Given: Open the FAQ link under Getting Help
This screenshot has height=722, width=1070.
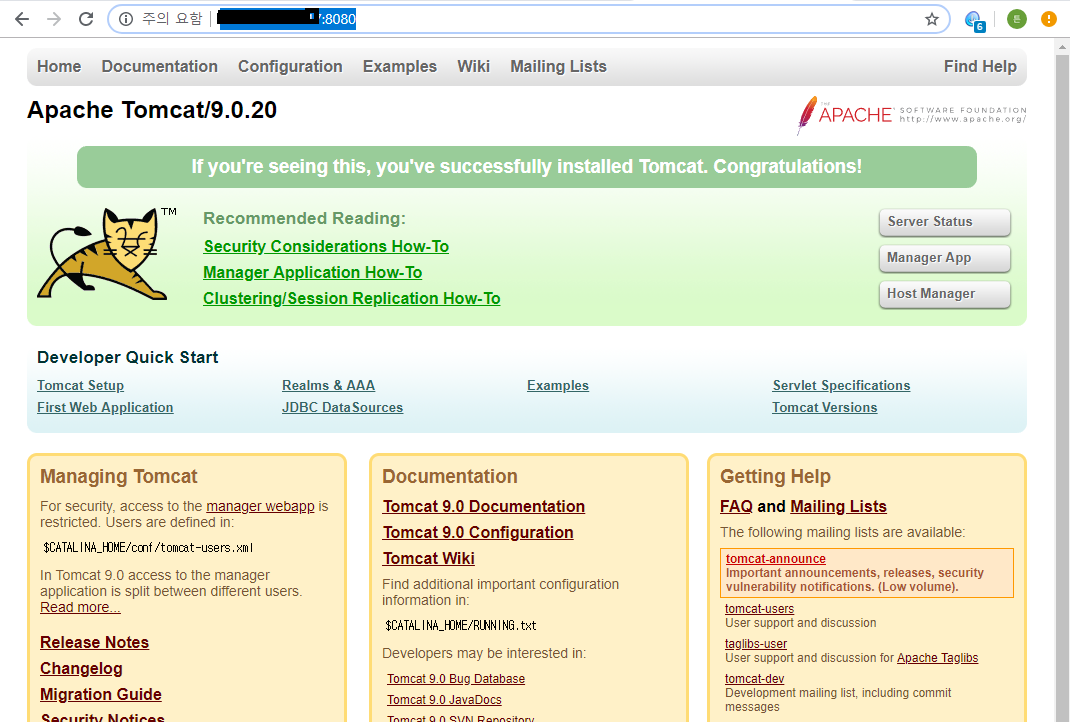Looking at the screenshot, I should pos(736,506).
